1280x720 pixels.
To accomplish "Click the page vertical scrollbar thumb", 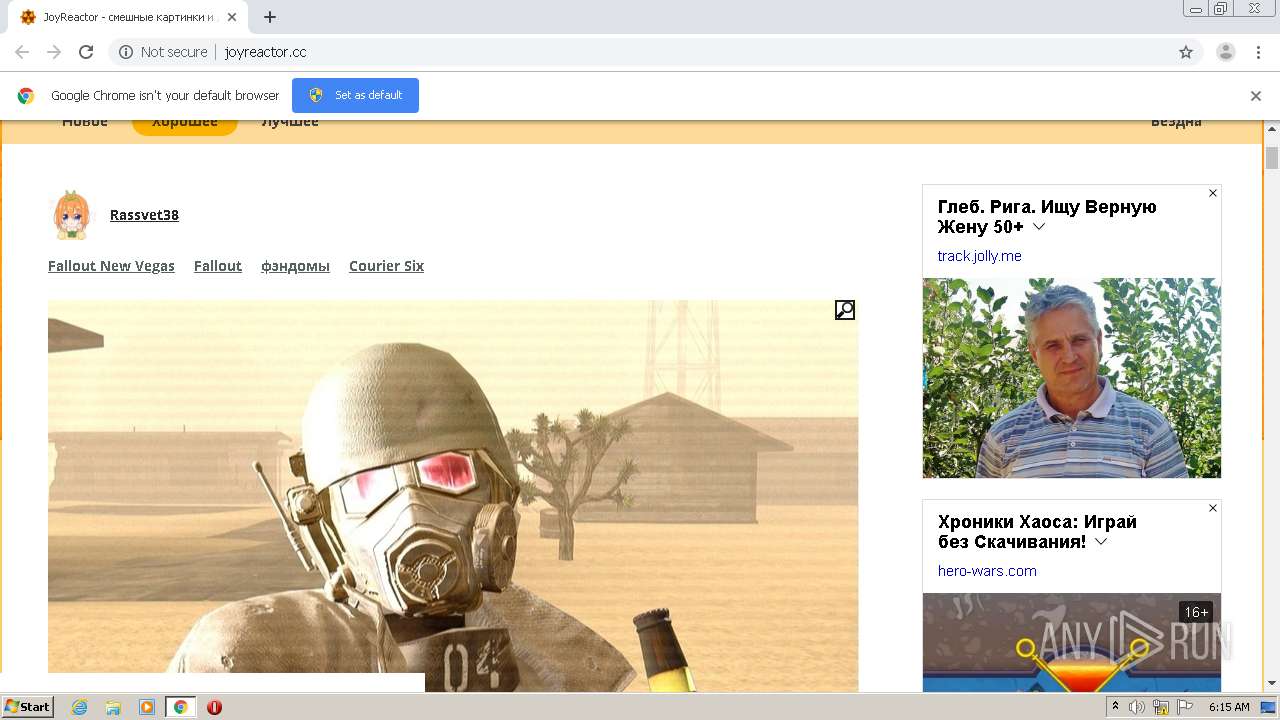I will [x=1272, y=158].
